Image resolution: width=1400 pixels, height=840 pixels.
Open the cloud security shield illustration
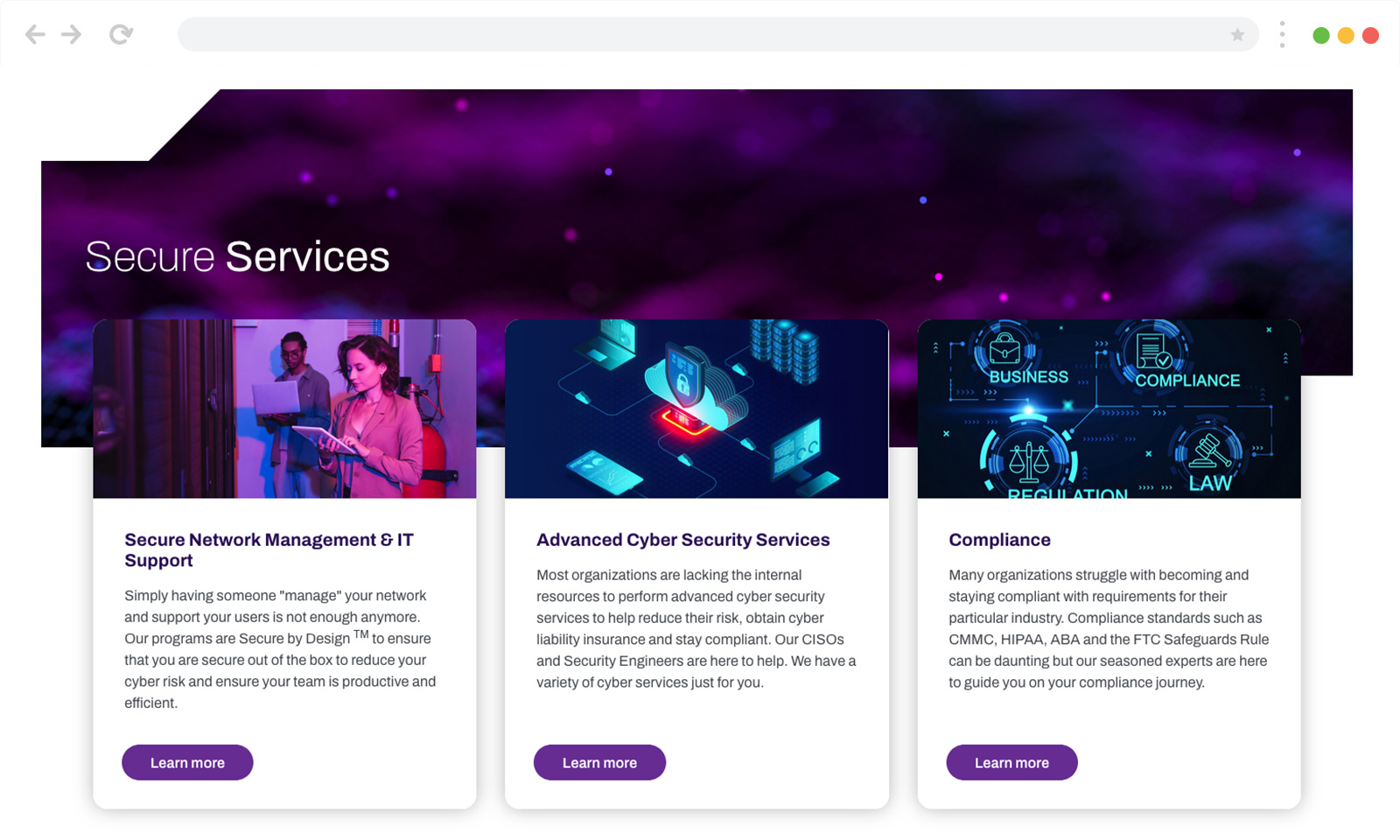point(696,409)
